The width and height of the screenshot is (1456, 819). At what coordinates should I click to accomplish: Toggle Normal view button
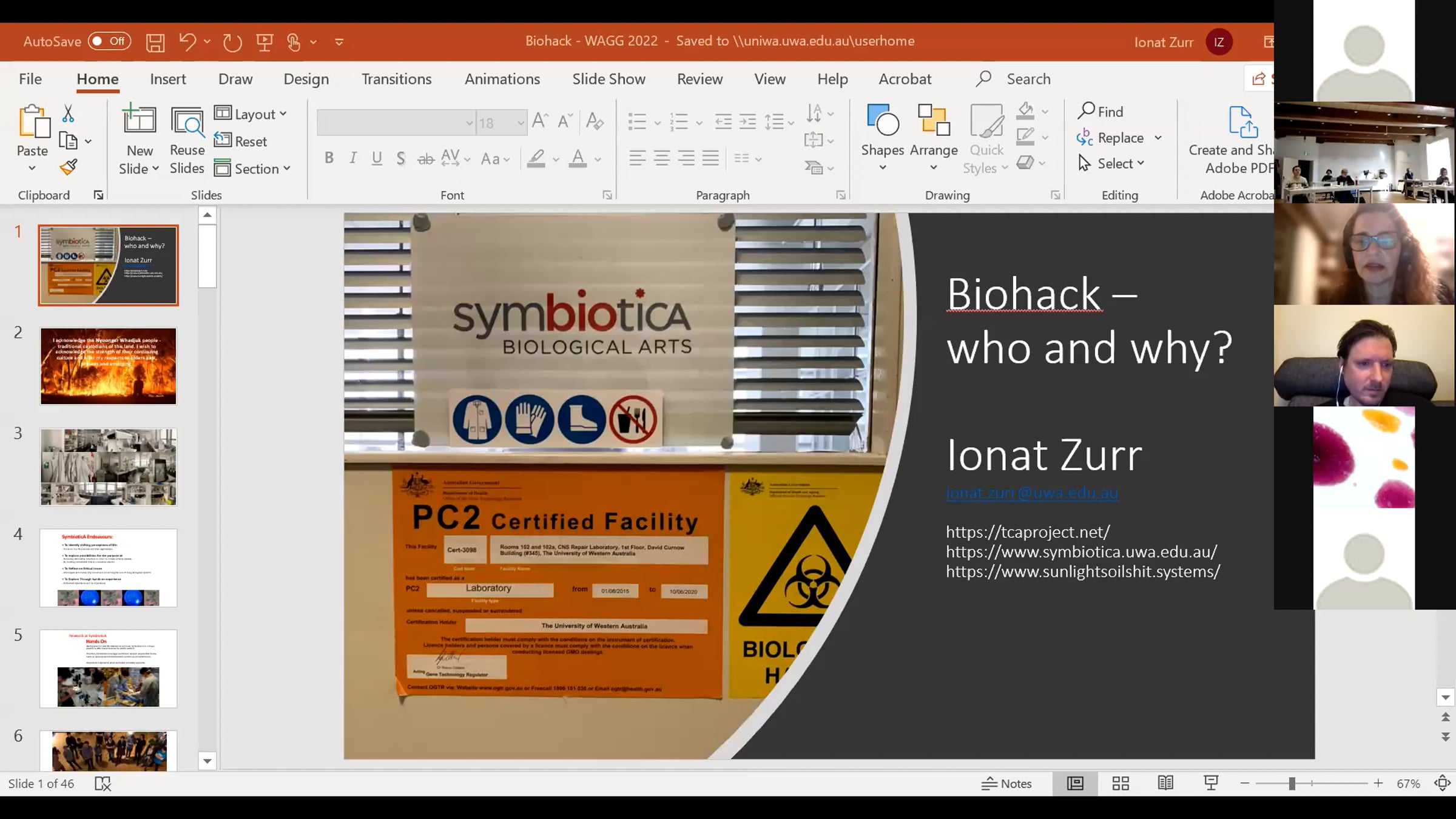(x=1075, y=783)
